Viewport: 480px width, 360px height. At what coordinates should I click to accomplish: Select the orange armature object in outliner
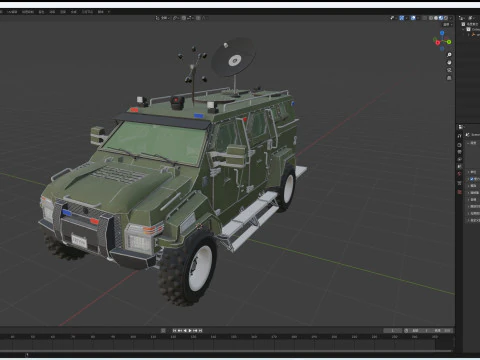pyautogui.click(x=474, y=35)
